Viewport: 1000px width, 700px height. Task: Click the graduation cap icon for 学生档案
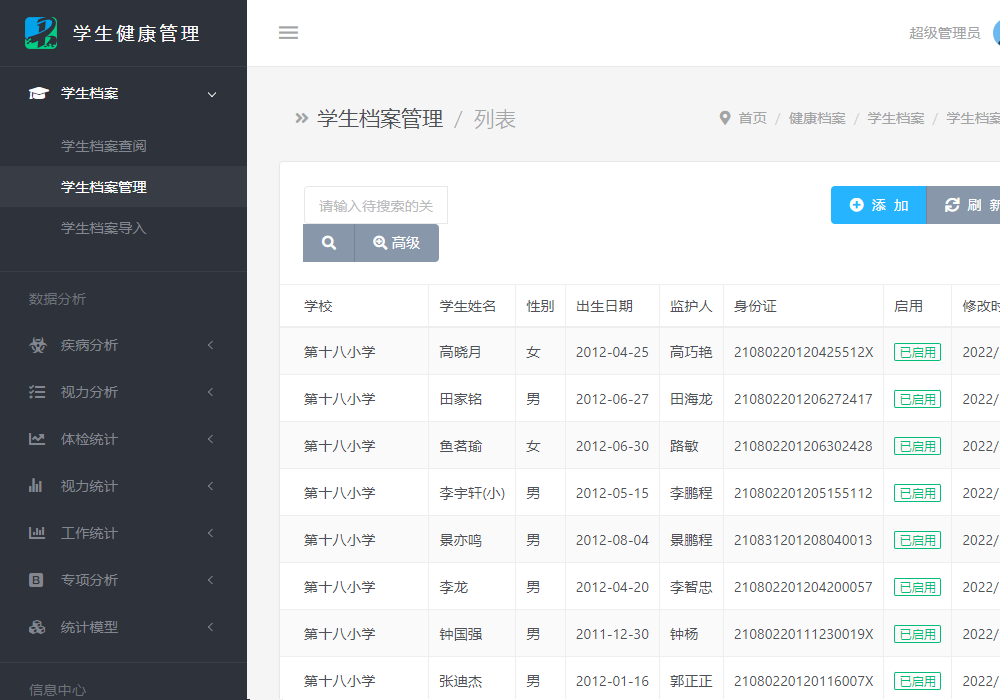[x=38, y=94]
